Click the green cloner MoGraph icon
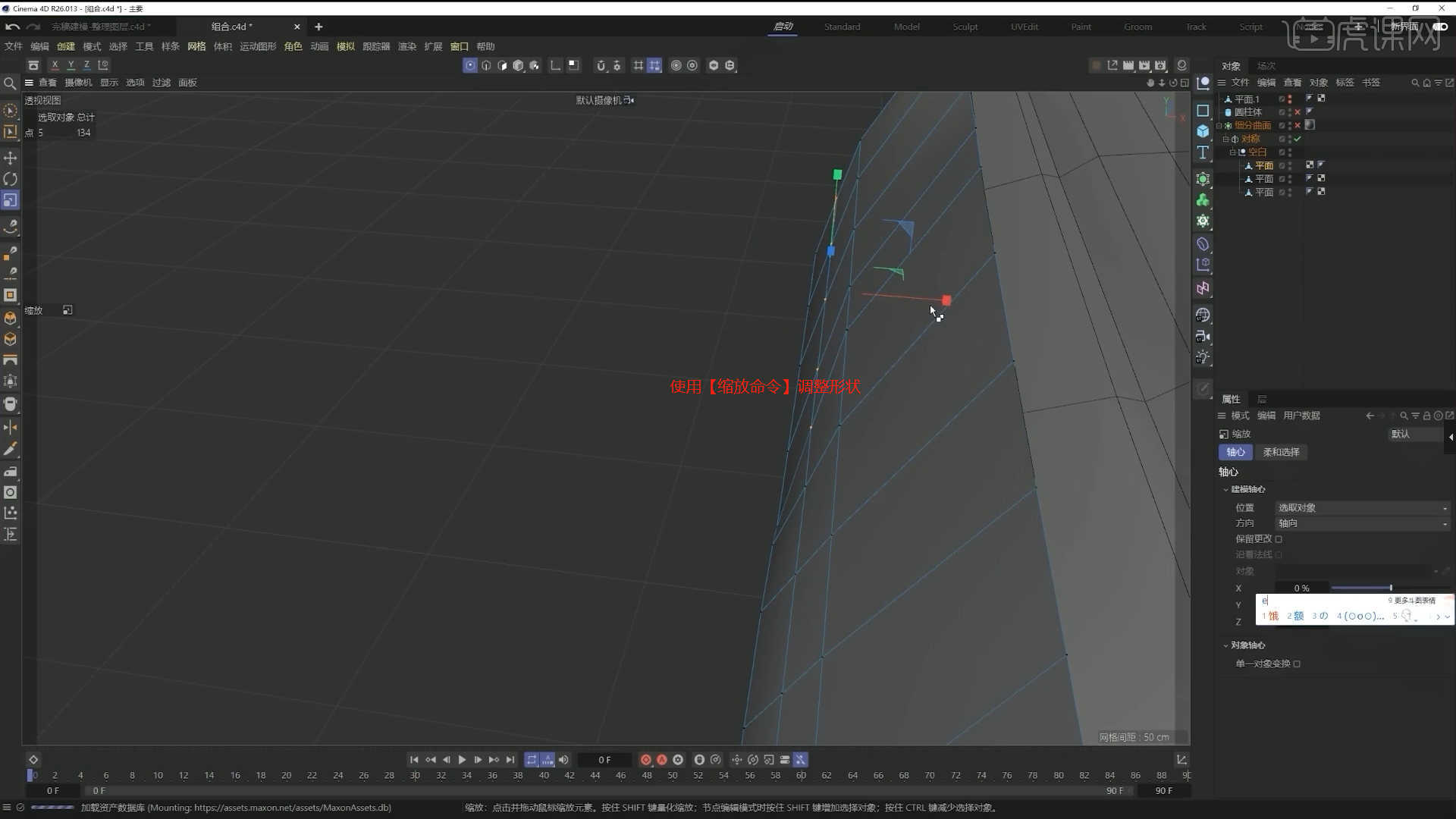Viewport: 1456px width, 819px height. tap(1203, 200)
